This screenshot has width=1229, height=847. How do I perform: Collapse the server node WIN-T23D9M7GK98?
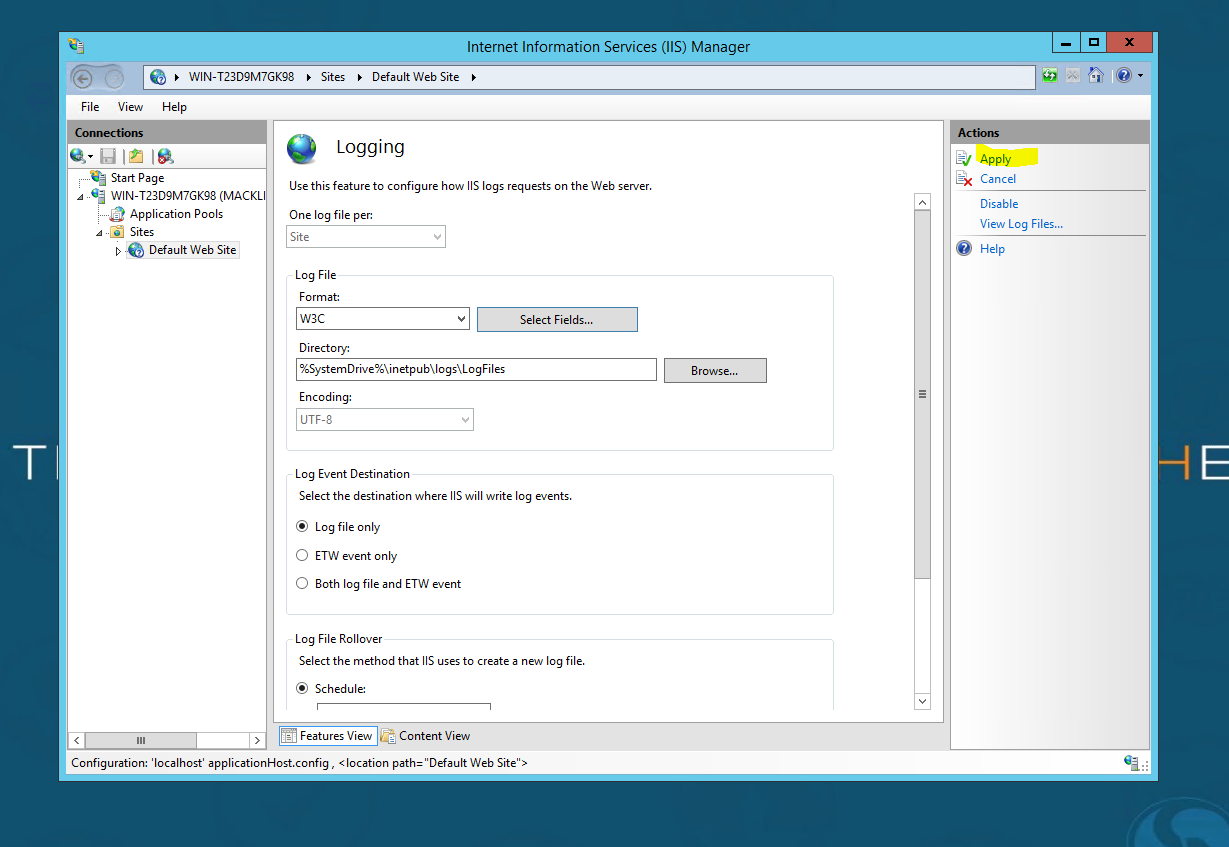(81, 197)
